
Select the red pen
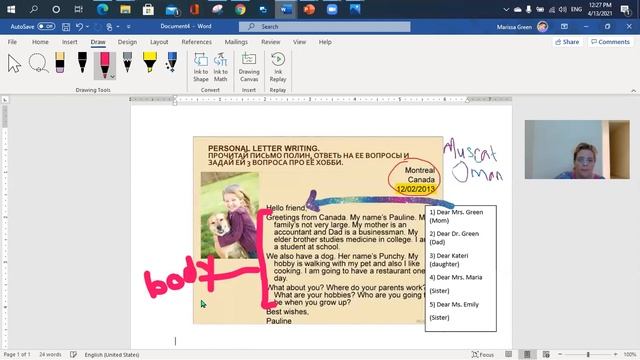(104, 64)
